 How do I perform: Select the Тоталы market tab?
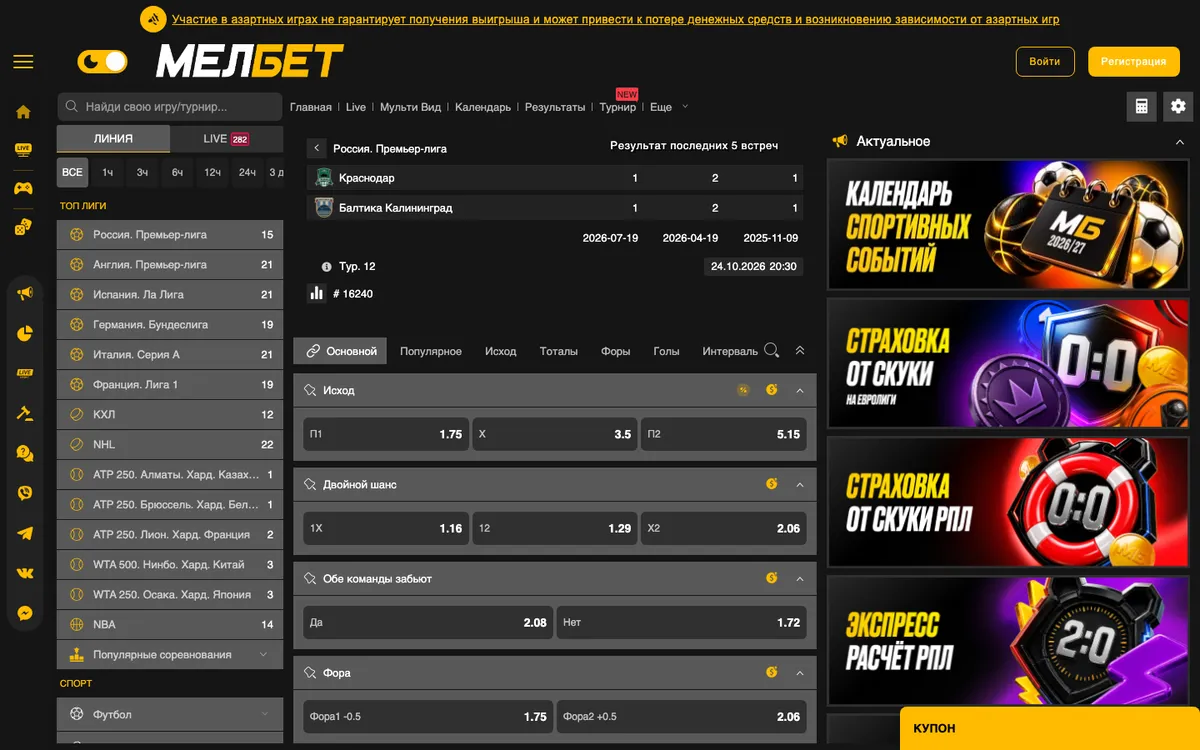559,351
